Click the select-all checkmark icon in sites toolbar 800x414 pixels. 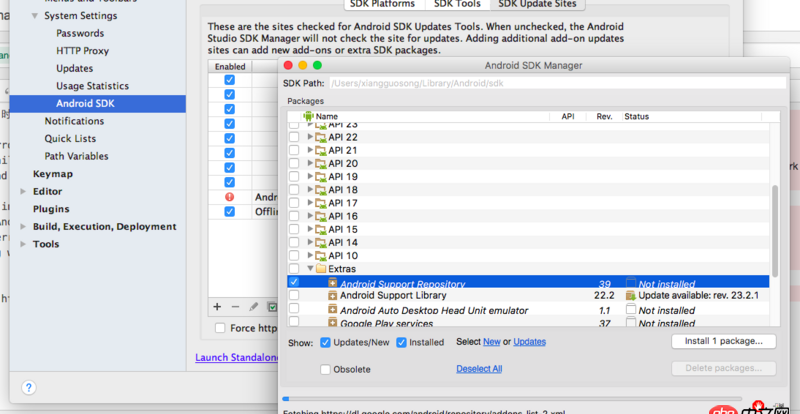point(273,307)
